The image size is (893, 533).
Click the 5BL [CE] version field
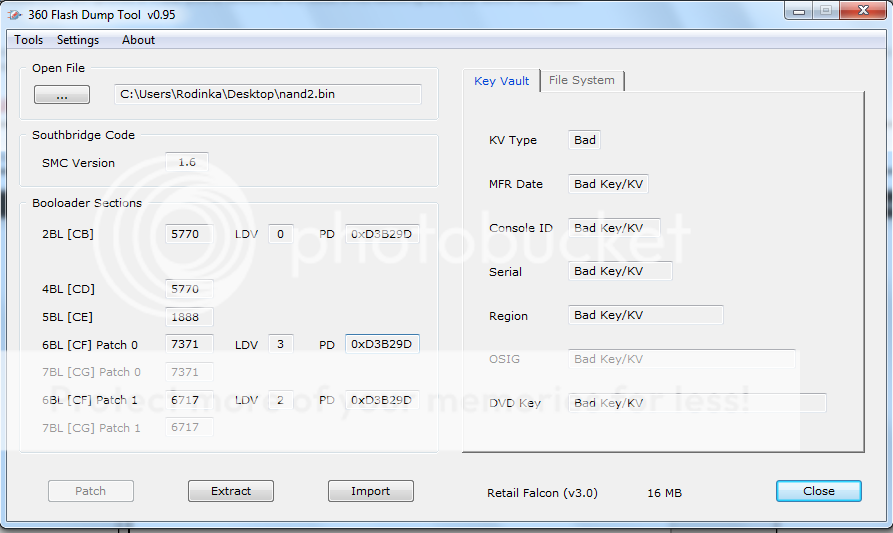pos(188,317)
